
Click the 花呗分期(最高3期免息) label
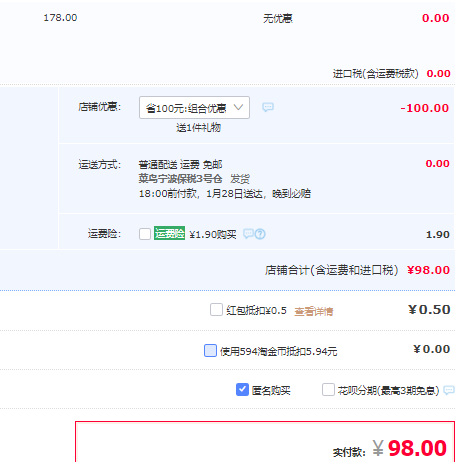(388, 390)
